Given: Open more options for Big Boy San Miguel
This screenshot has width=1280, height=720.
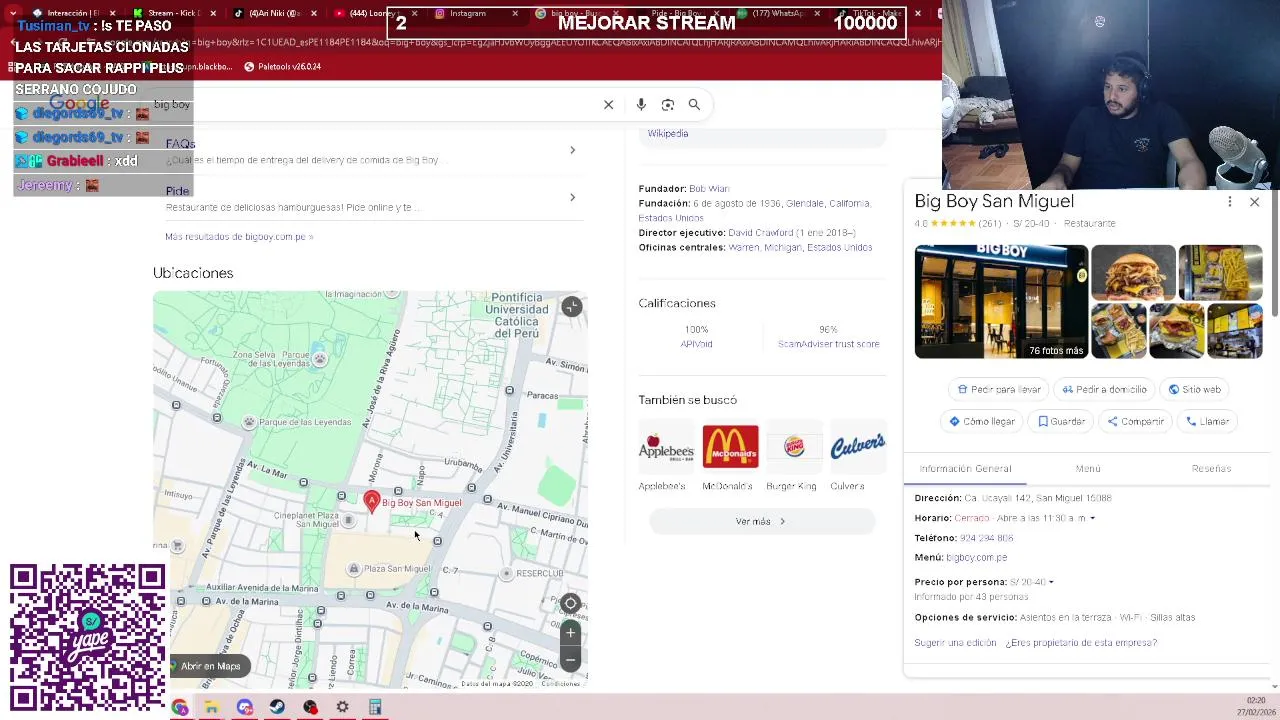Looking at the screenshot, I should tap(1230, 202).
